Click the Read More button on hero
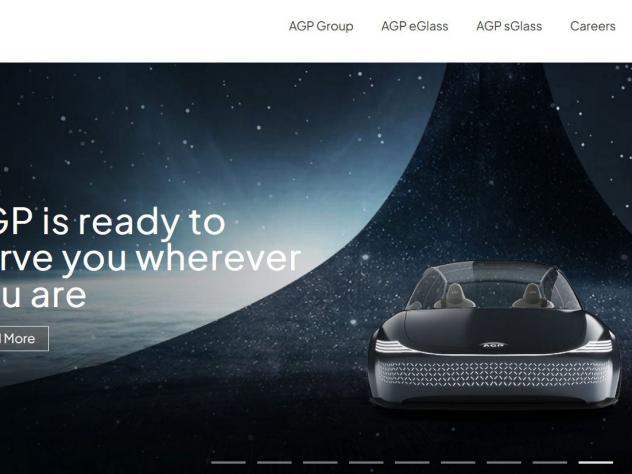The width and height of the screenshot is (632, 474). (x=23, y=339)
